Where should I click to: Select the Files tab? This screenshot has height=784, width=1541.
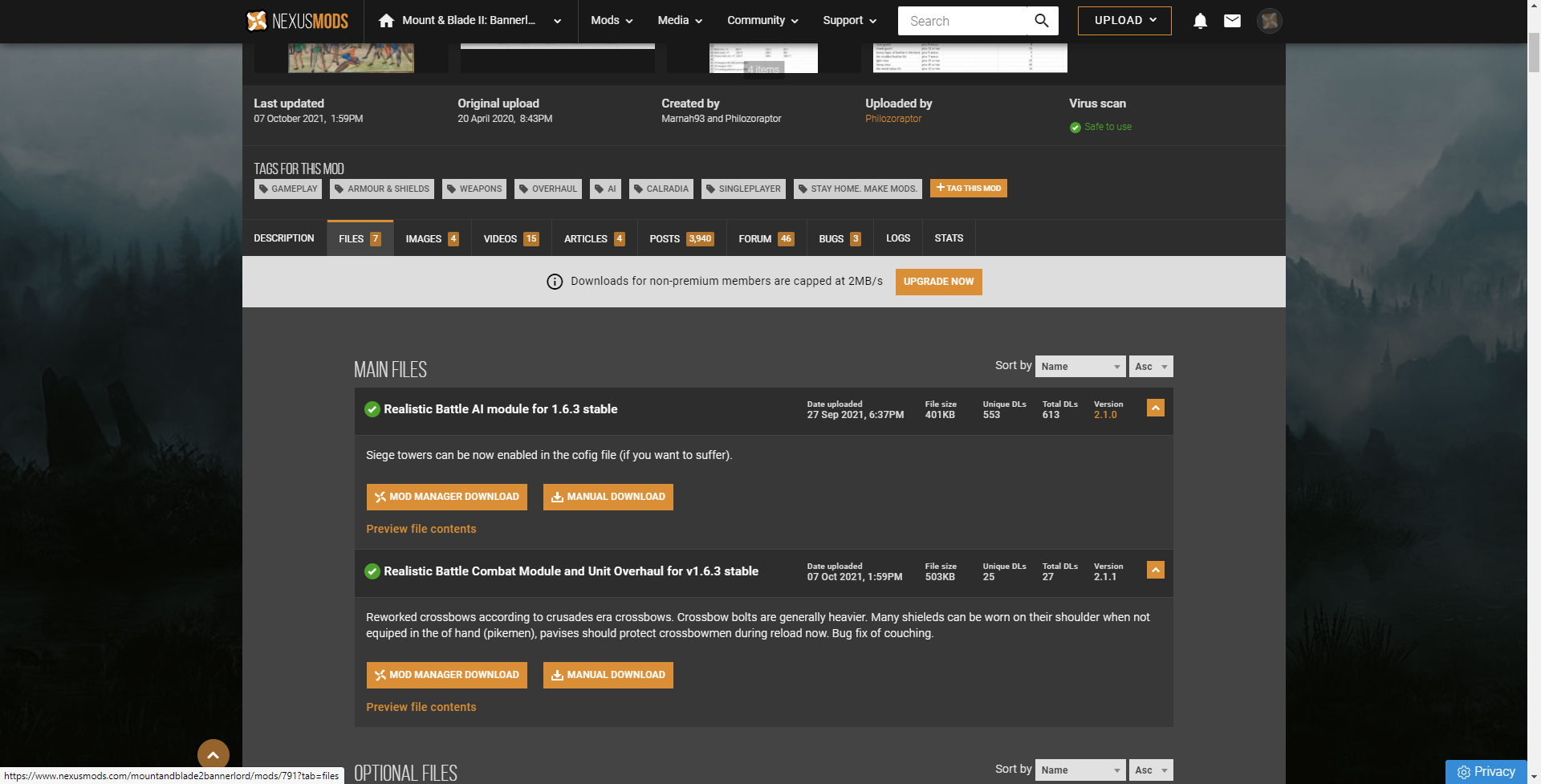360,238
